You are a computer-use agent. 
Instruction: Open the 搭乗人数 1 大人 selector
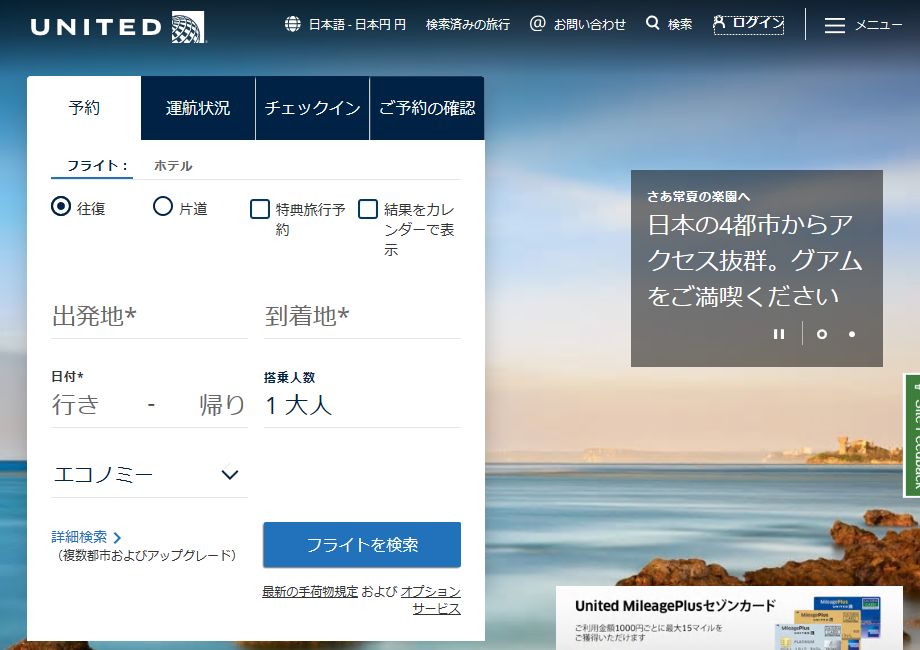click(362, 405)
